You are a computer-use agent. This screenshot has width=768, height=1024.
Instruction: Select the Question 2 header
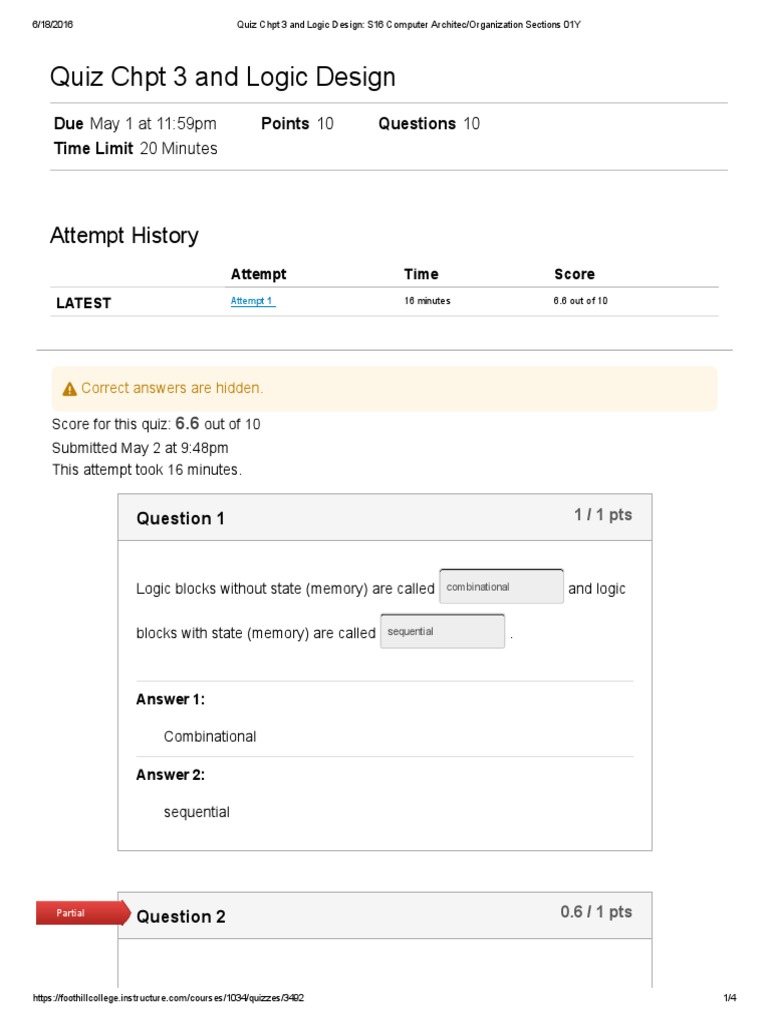pyautogui.click(x=181, y=916)
